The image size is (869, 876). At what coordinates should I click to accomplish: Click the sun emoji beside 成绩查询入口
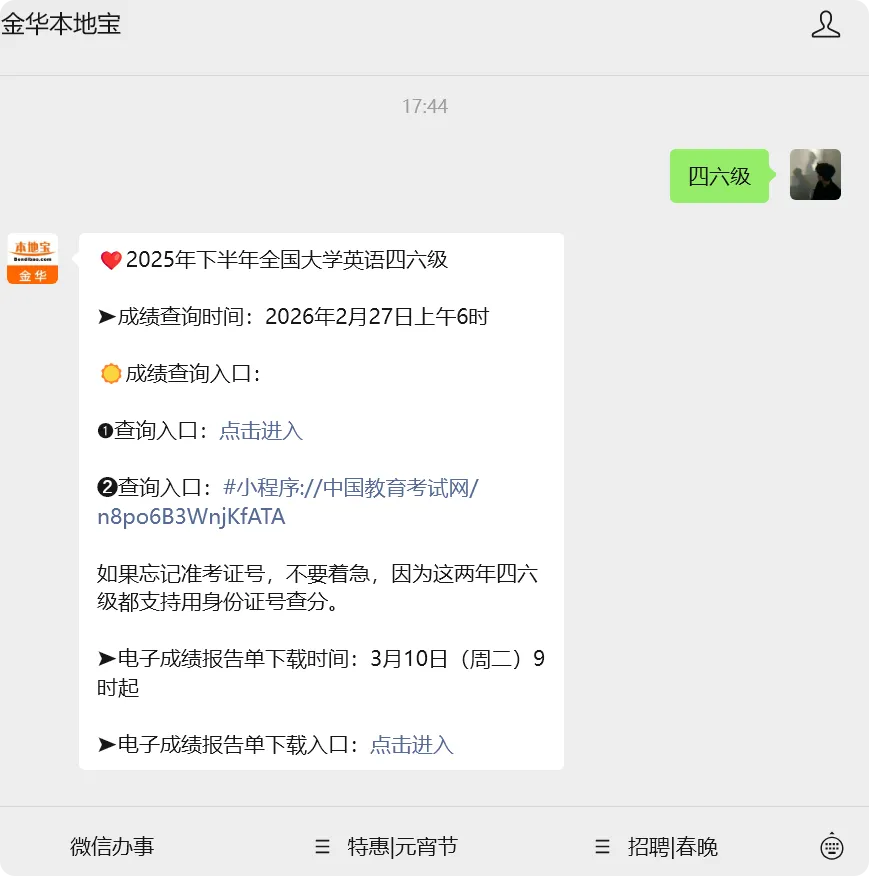pyautogui.click(x=111, y=373)
